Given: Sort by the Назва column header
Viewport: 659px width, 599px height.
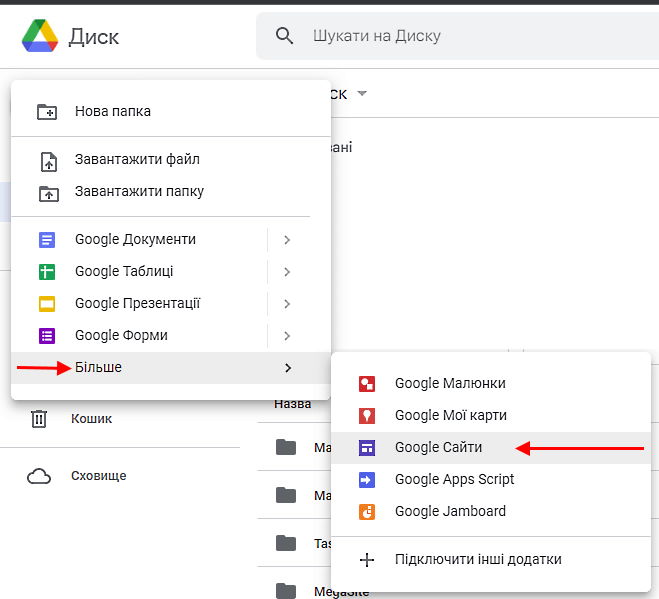Looking at the screenshot, I should click(x=293, y=404).
